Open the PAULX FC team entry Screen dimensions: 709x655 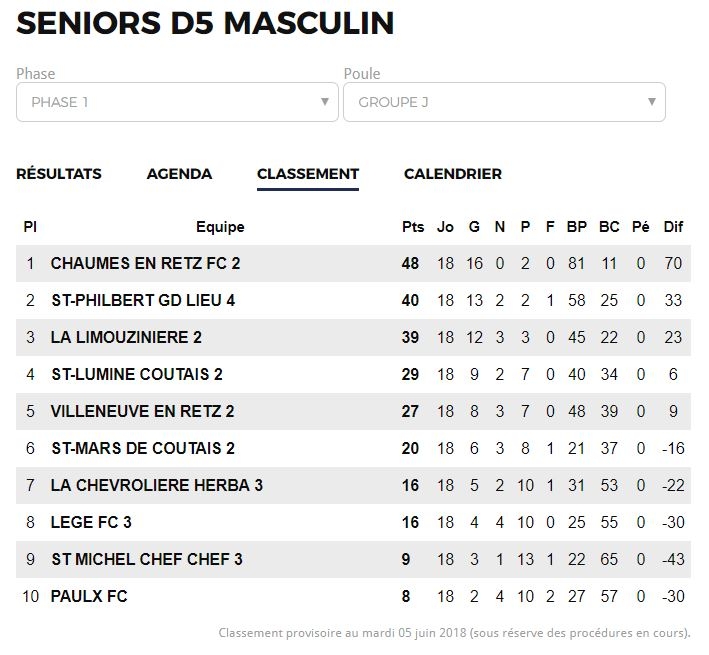89,597
